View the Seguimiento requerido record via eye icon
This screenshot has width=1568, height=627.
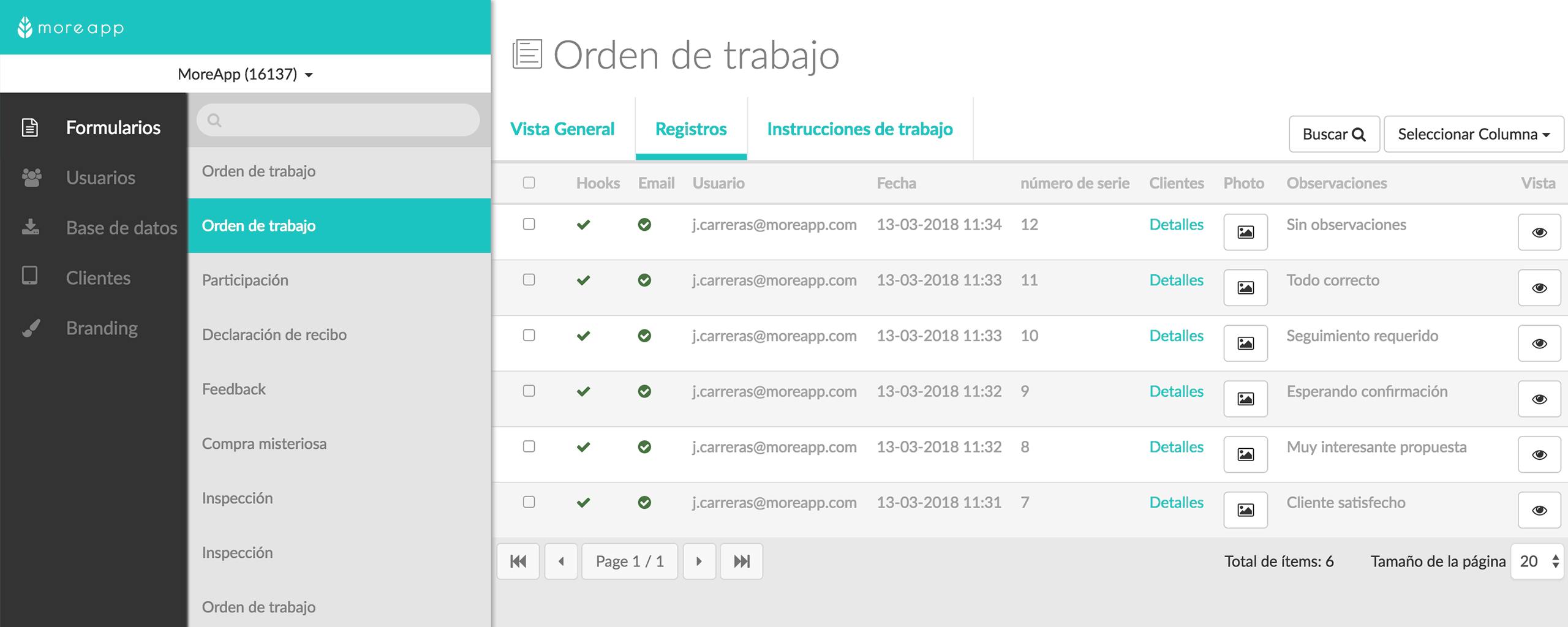coord(1539,344)
